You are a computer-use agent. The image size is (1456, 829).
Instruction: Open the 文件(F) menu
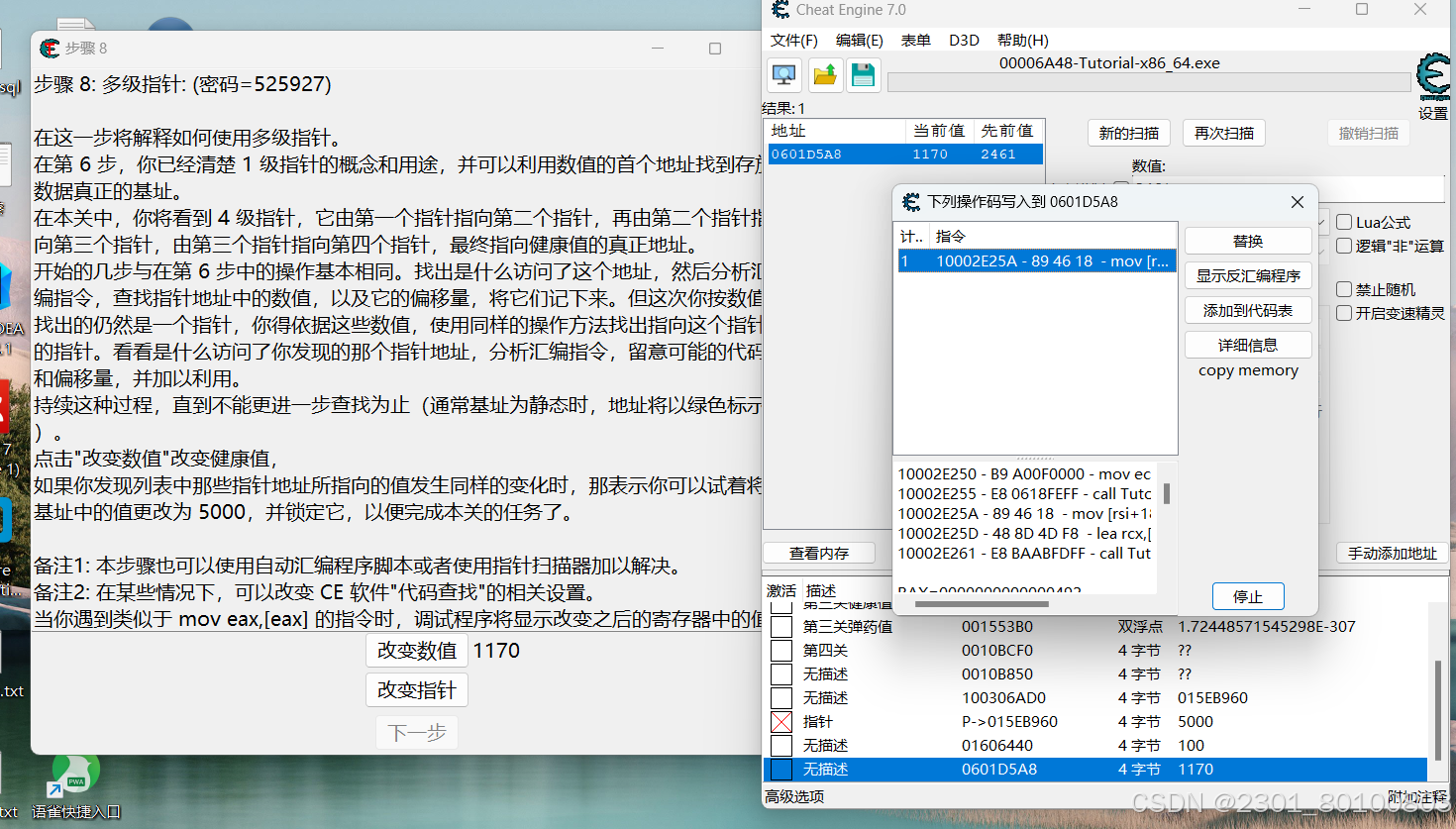tap(793, 40)
